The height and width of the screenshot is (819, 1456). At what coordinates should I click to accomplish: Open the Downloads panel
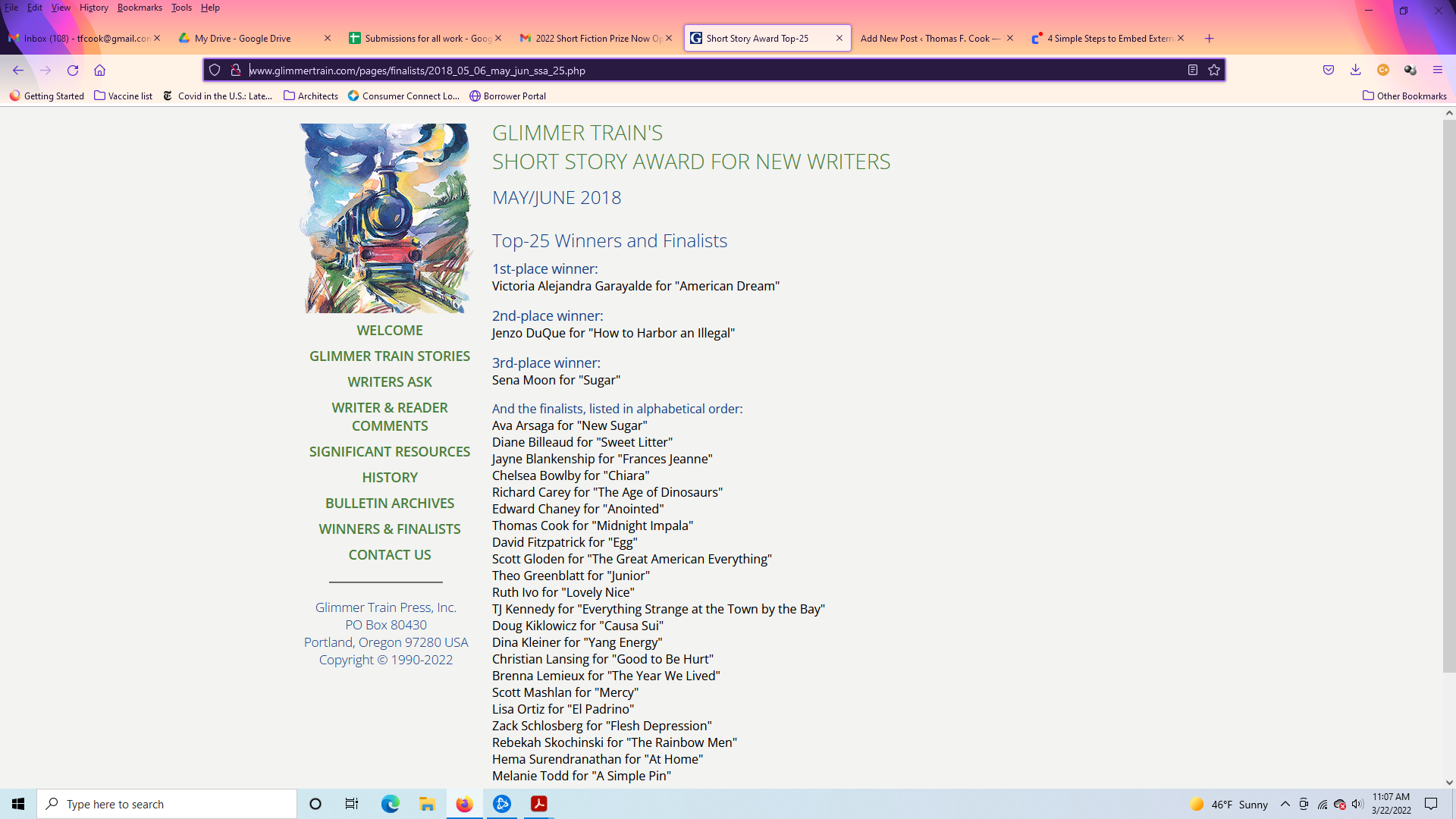[x=1356, y=70]
